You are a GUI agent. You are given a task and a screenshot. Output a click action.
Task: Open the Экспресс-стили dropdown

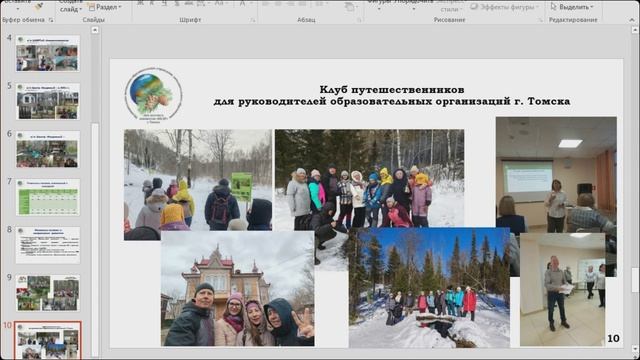coord(450,8)
